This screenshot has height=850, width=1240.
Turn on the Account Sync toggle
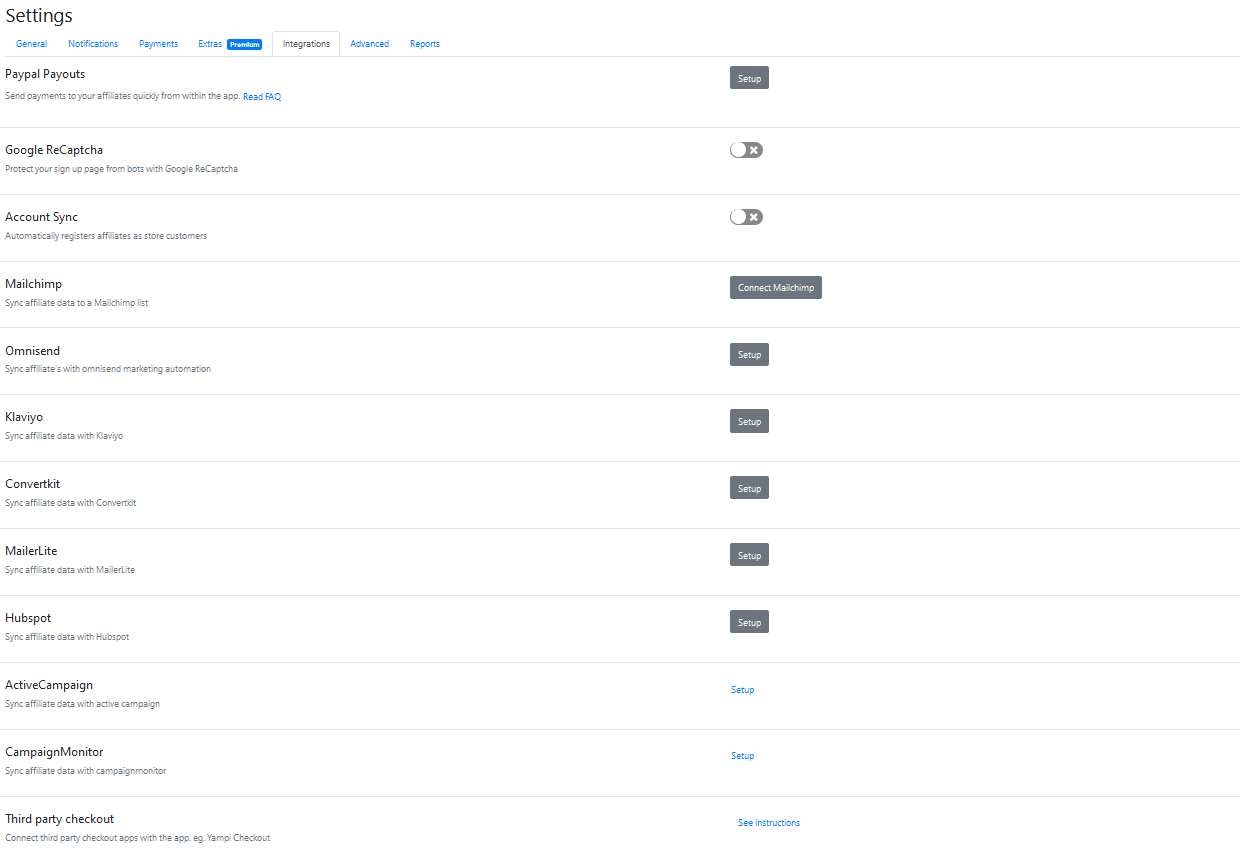click(746, 217)
